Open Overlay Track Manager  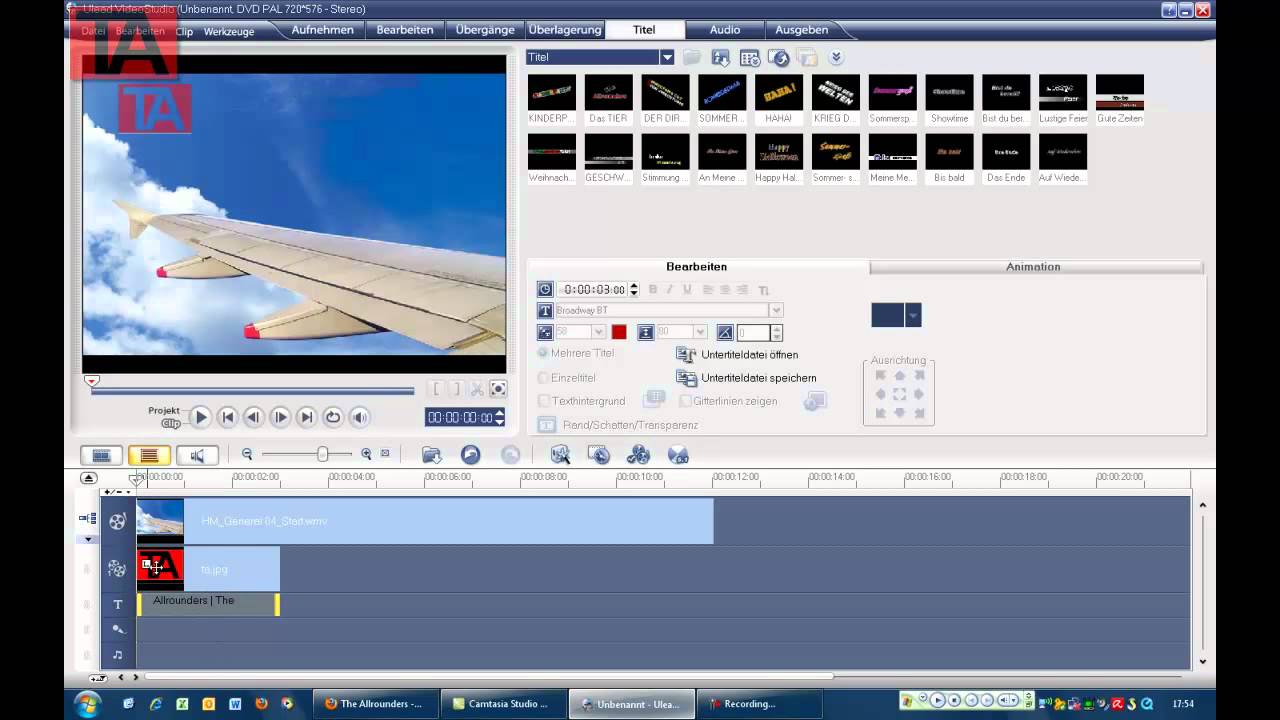click(x=638, y=455)
